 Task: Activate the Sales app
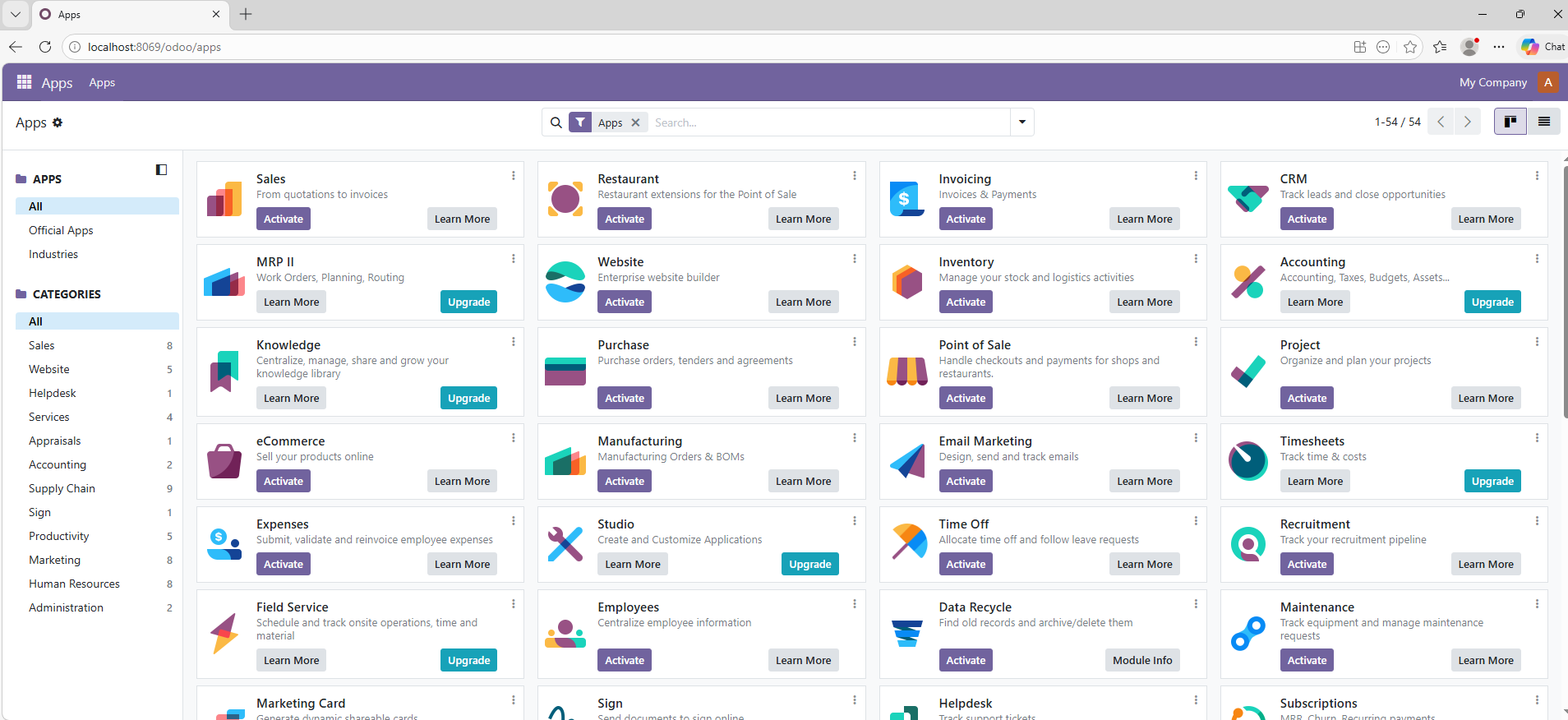(x=284, y=219)
